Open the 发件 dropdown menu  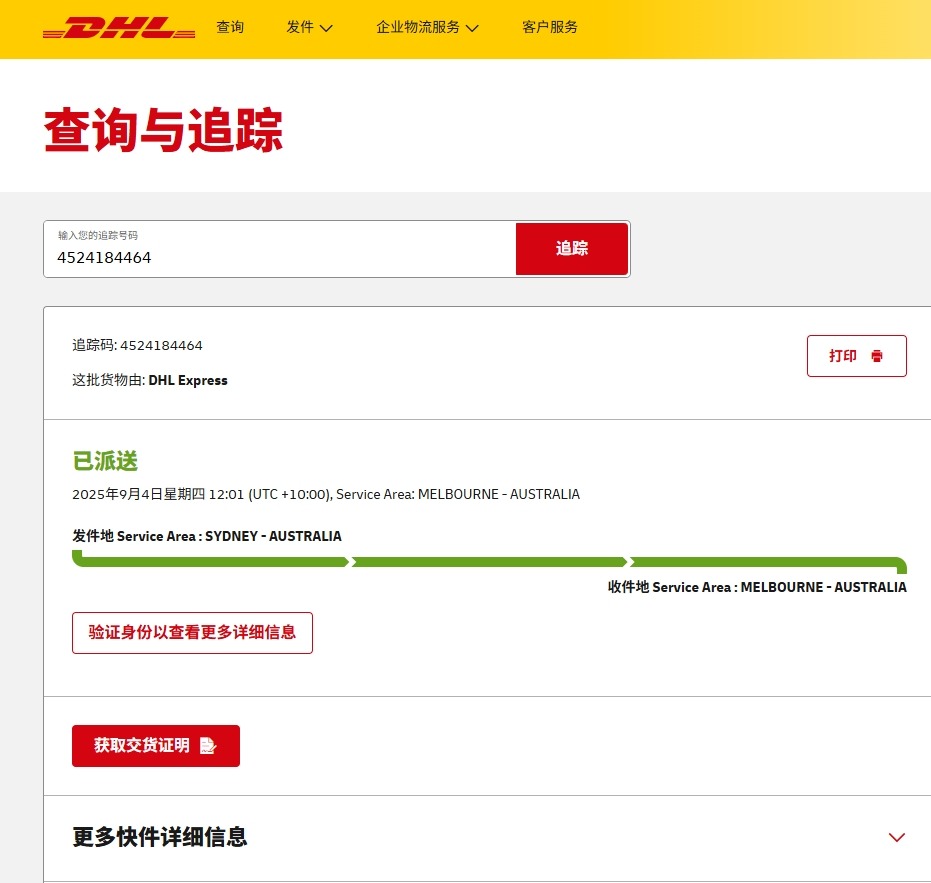(x=309, y=27)
